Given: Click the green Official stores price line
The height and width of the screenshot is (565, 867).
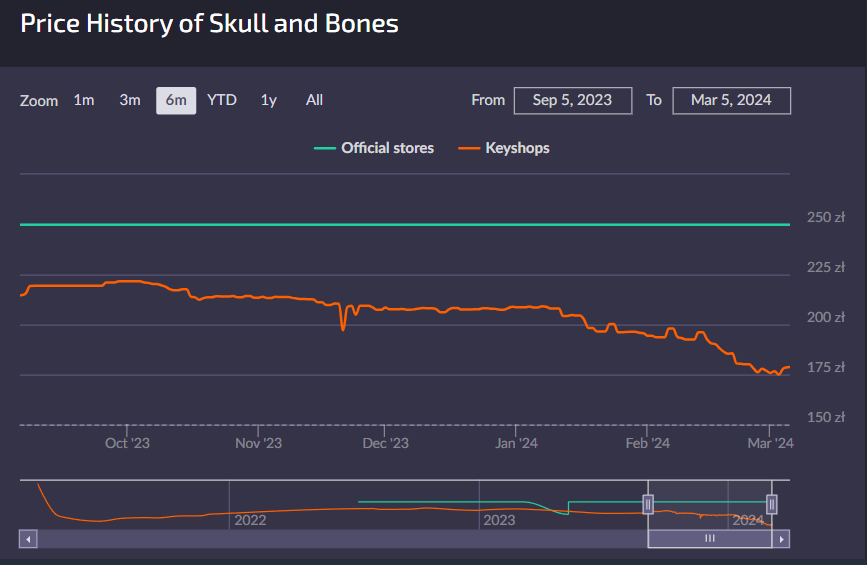Looking at the screenshot, I should [400, 224].
